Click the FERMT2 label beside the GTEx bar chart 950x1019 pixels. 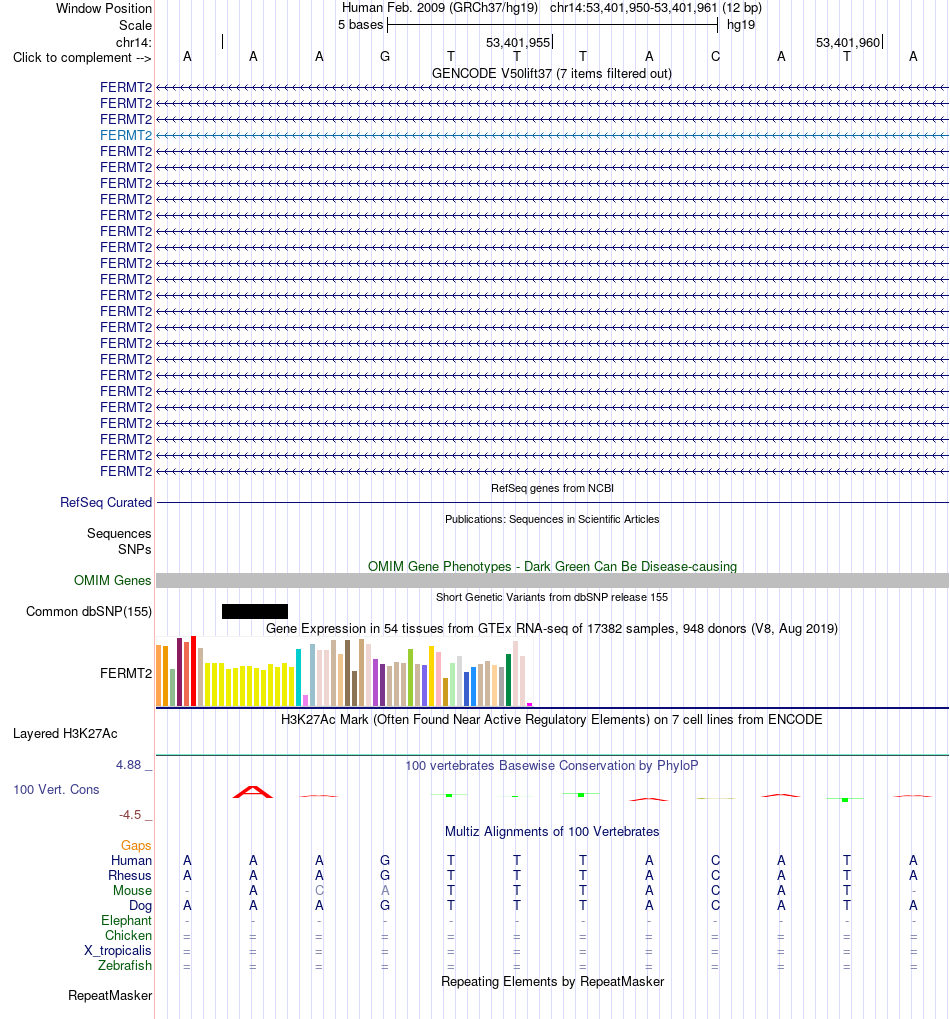[x=126, y=673]
